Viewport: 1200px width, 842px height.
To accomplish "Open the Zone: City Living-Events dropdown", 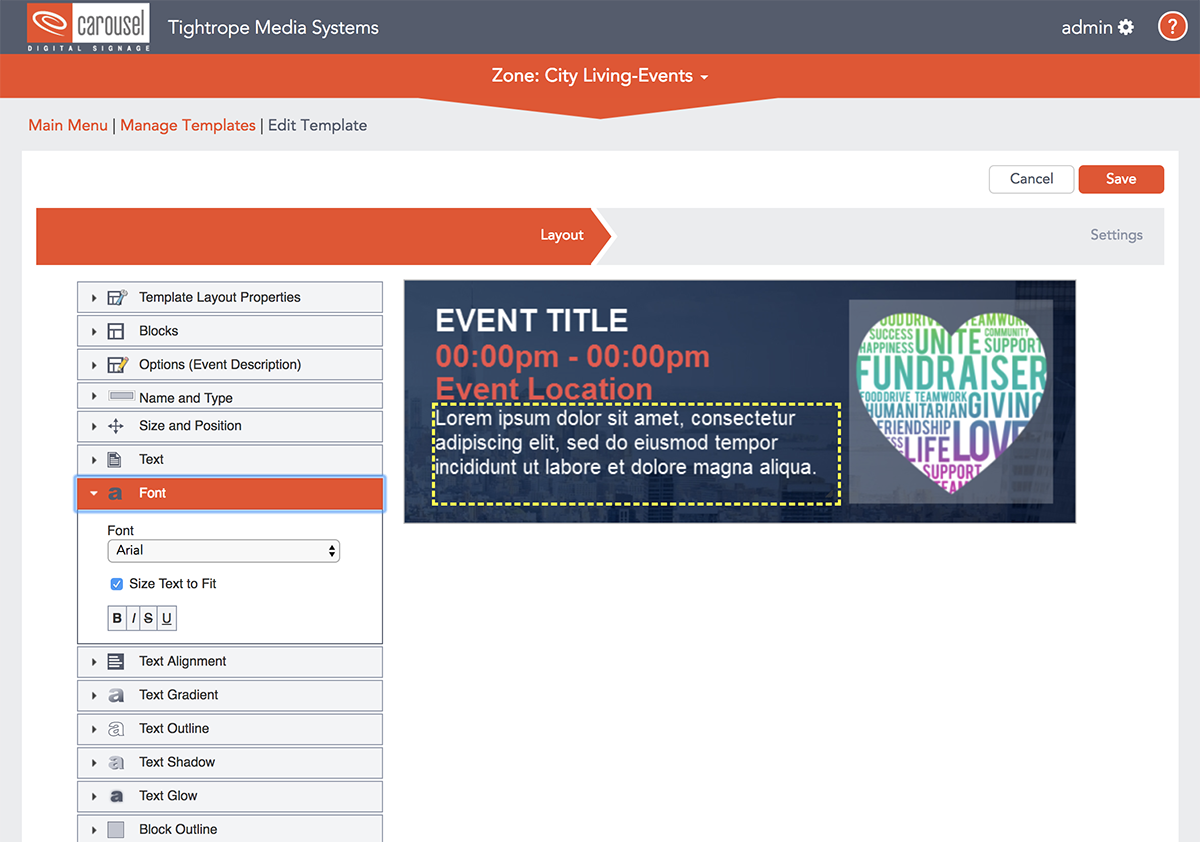I will tap(600, 76).
